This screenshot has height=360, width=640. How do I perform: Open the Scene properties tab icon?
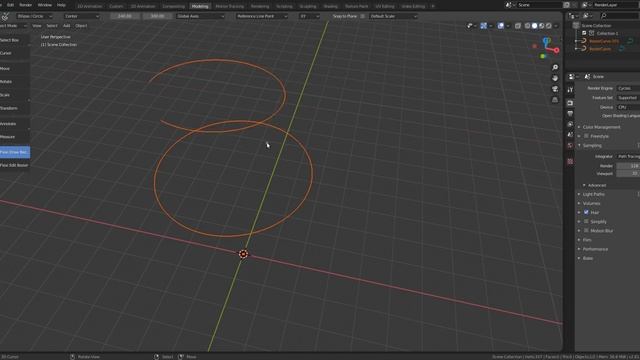coord(570,135)
